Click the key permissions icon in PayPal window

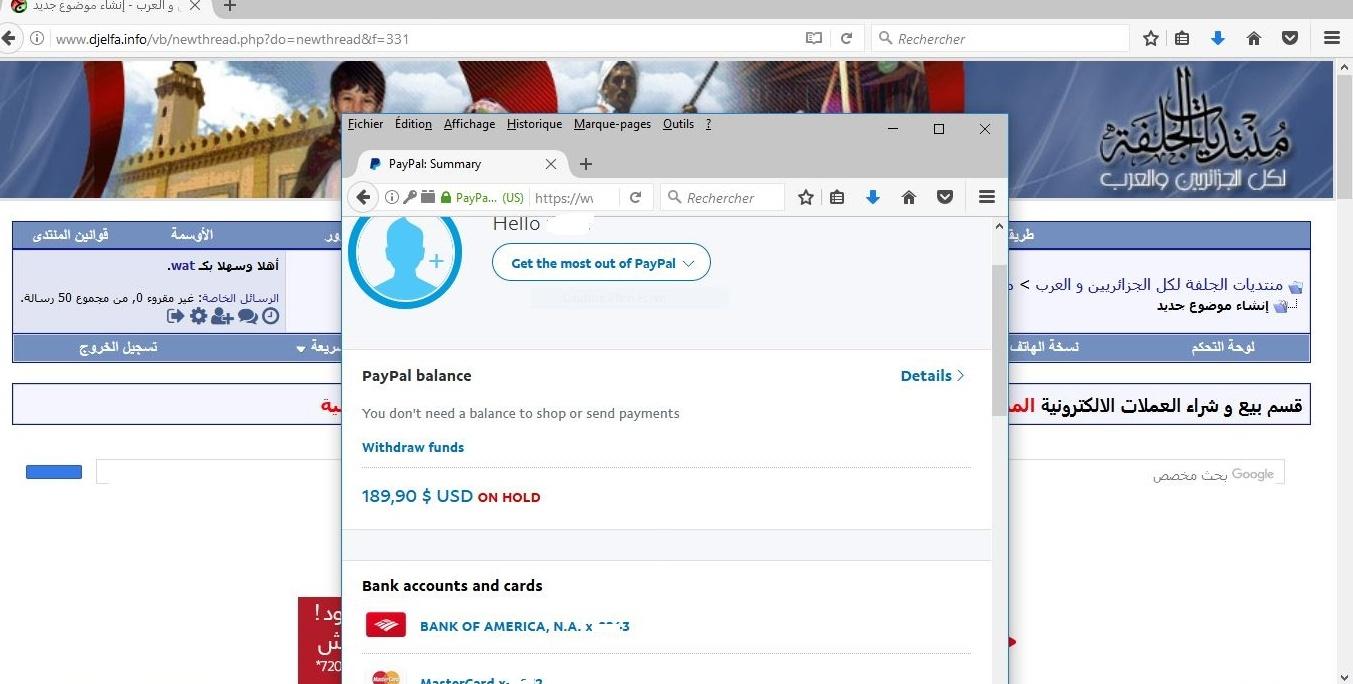(410, 197)
